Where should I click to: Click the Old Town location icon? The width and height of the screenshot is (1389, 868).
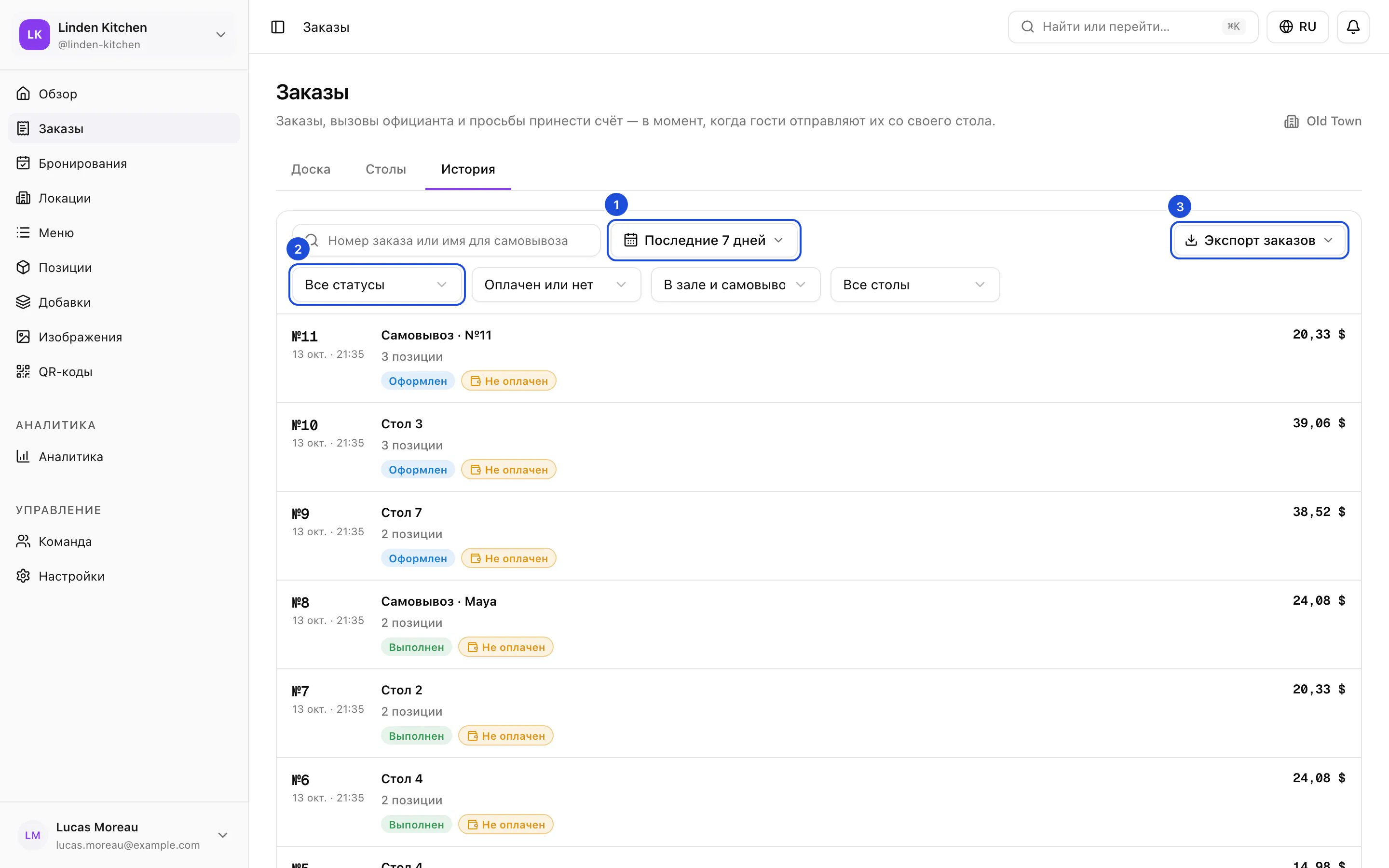(x=1292, y=122)
